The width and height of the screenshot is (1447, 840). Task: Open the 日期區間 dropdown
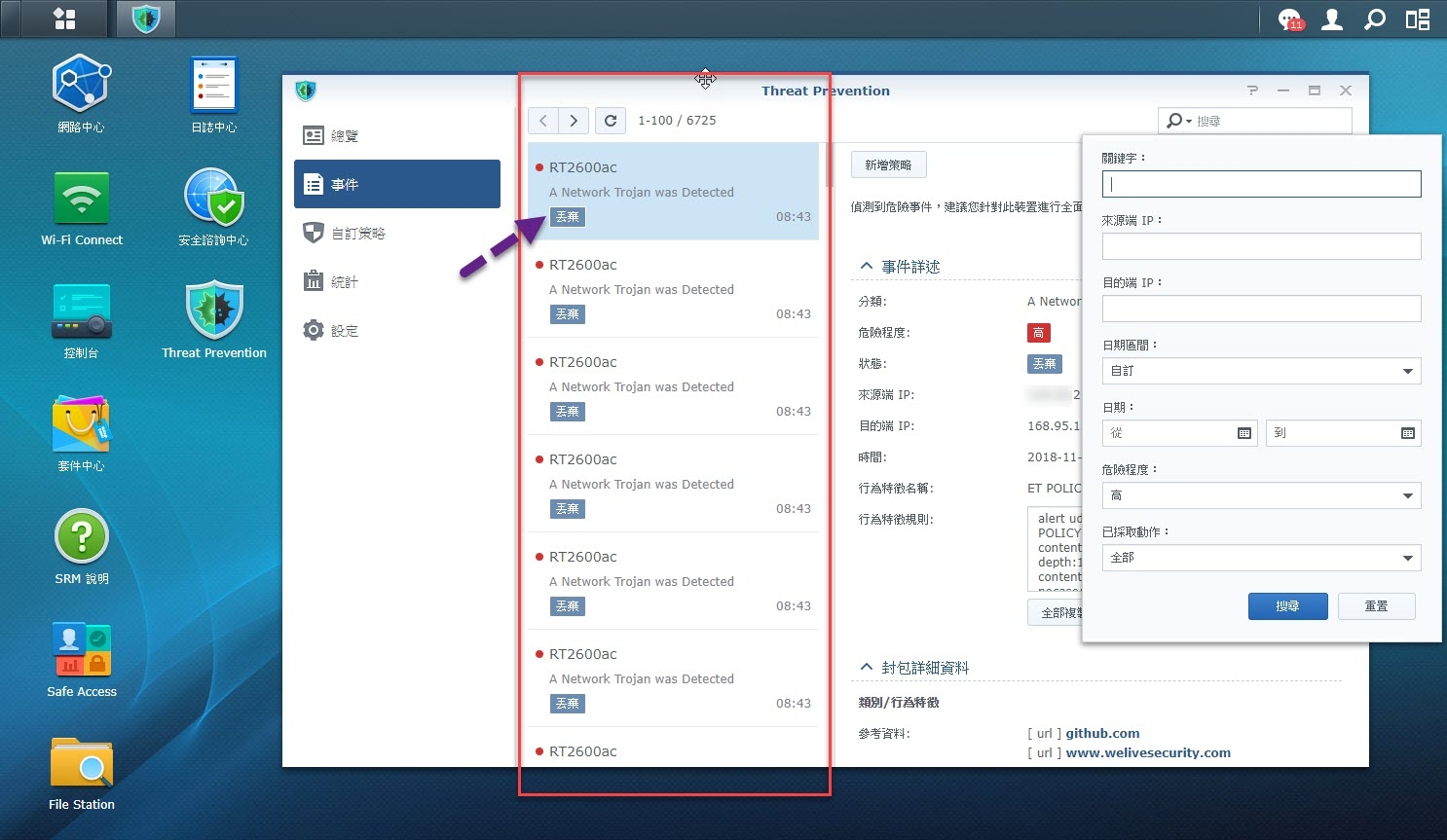coord(1262,371)
